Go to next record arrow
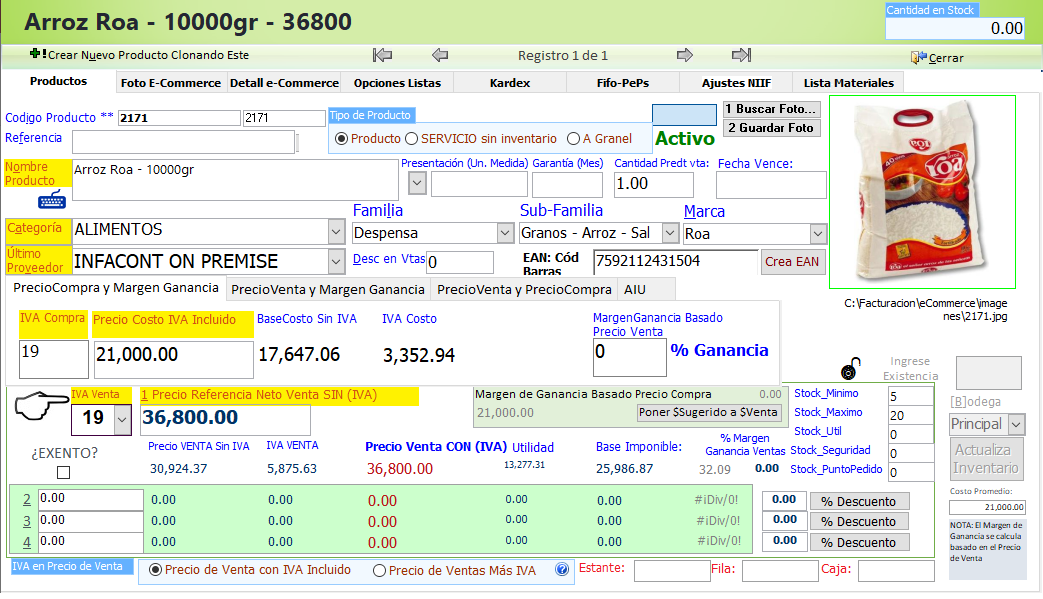This screenshot has height=599, width=1043. pos(684,55)
